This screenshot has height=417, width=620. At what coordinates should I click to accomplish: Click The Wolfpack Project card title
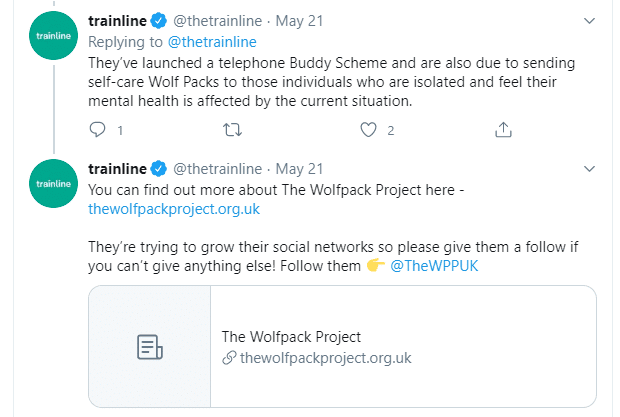click(x=291, y=337)
